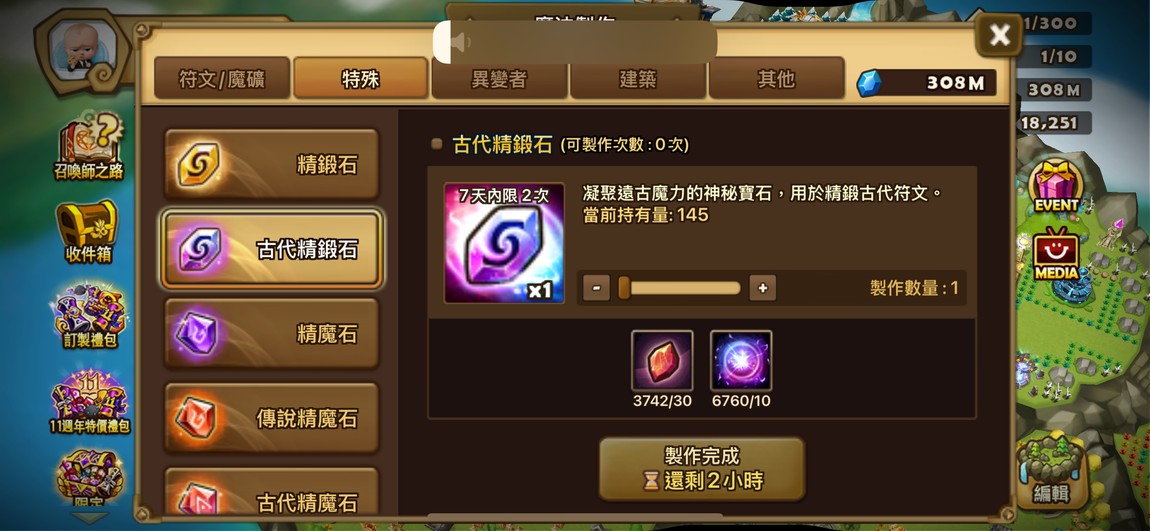Tap the 訂製禮包 custom pack icon
The width and height of the screenshot is (1150, 531).
(89, 317)
